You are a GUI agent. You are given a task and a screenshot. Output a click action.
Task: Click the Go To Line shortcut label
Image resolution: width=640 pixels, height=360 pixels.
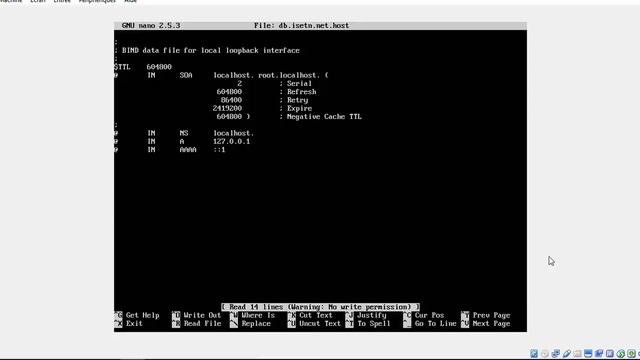click(x=435, y=324)
